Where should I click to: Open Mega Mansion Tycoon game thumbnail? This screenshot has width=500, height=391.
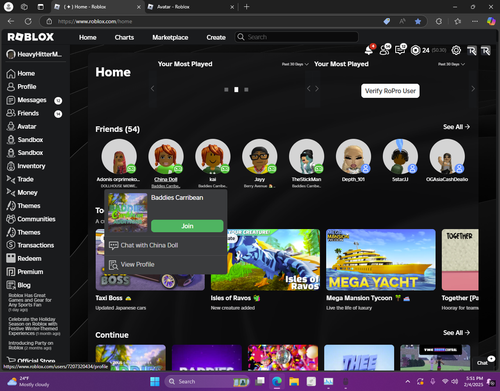tap(381, 260)
